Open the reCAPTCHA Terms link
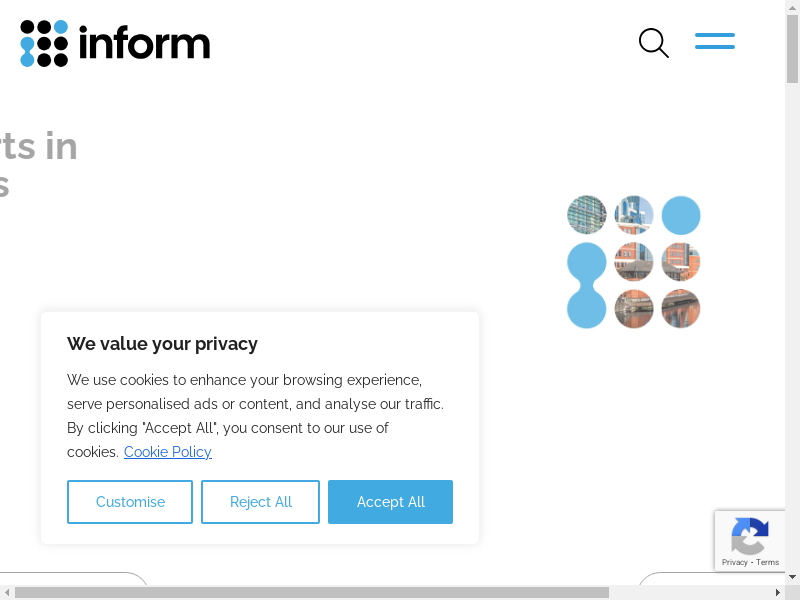 (x=768, y=562)
